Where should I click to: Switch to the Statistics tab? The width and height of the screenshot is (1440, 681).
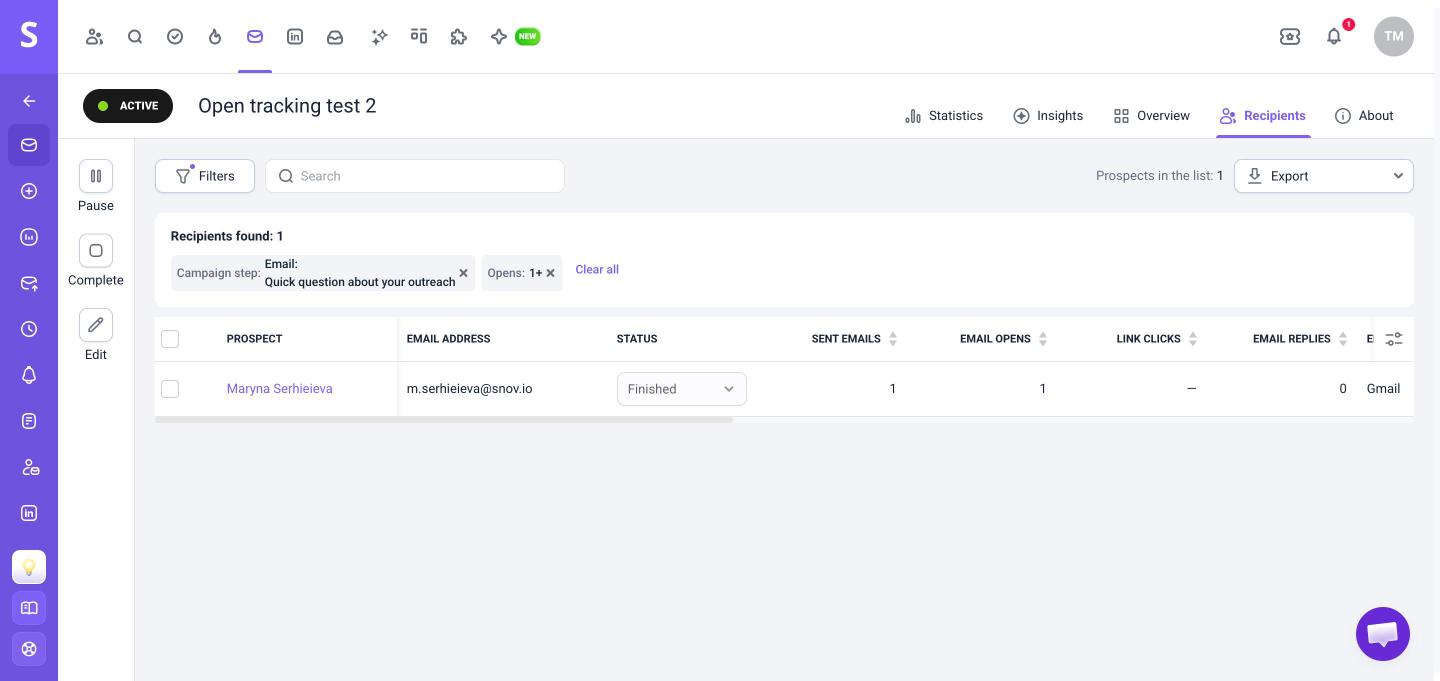tap(944, 116)
